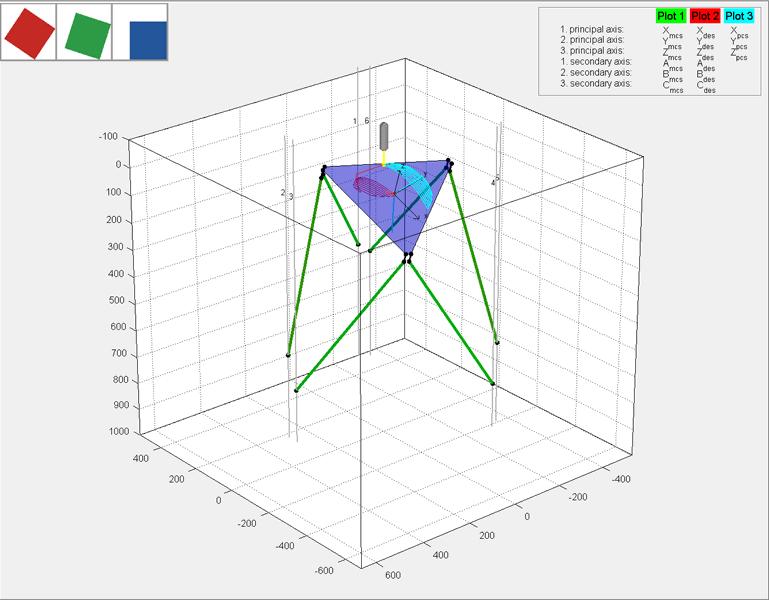This screenshot has height=600, width=769.
Task: Click the yellow tool tip below spindle
Action: tap(384, 157)
